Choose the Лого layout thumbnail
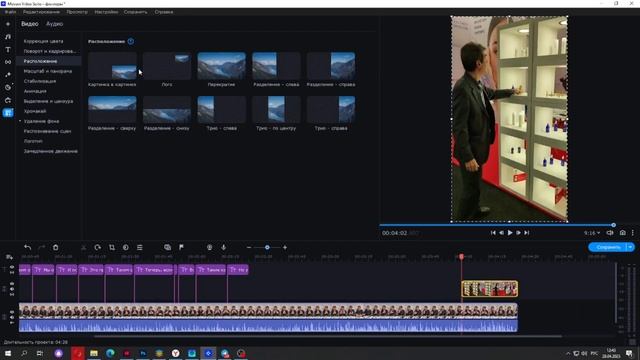Viewport: 640px width, 360px height. pos(167,66)
